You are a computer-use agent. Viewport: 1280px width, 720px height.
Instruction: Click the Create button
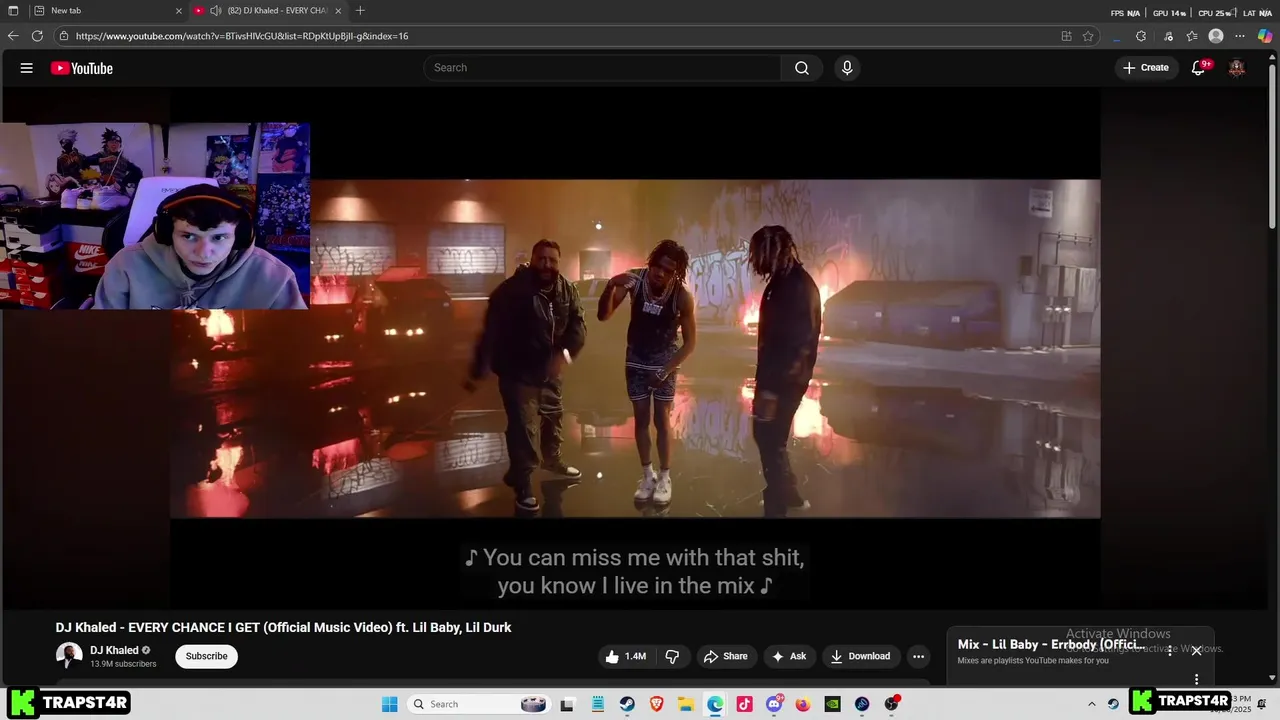[x=1146, y=68]
